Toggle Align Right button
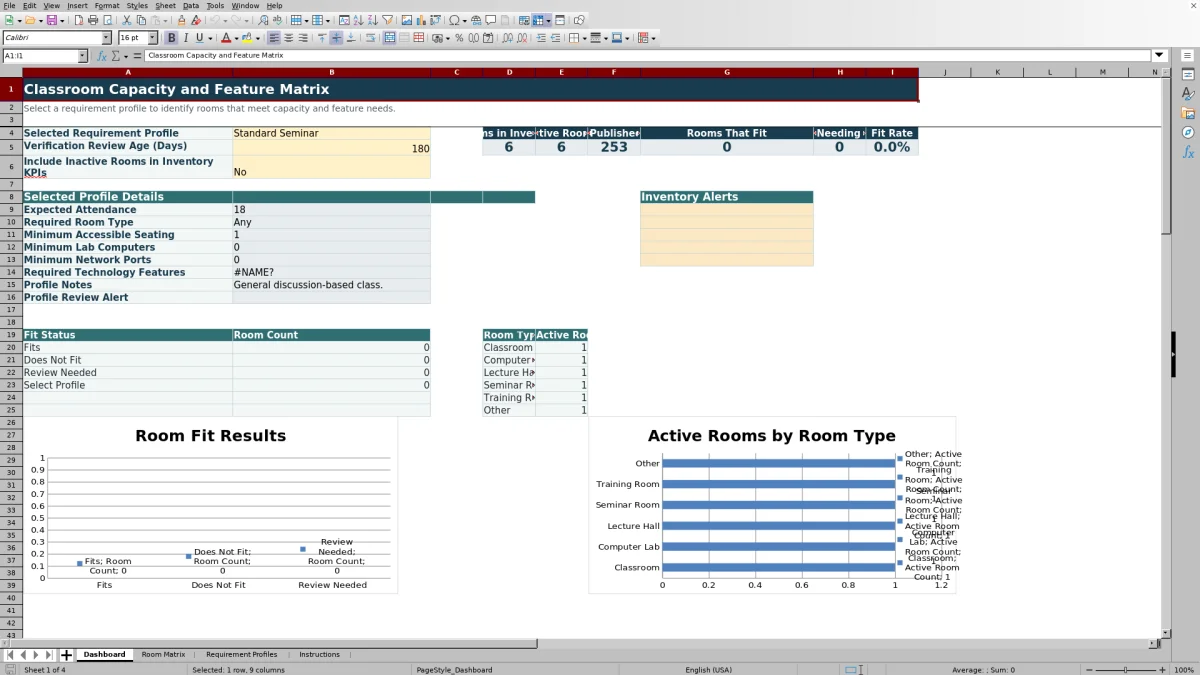The image size is (1200, 675). pos(303,38)
